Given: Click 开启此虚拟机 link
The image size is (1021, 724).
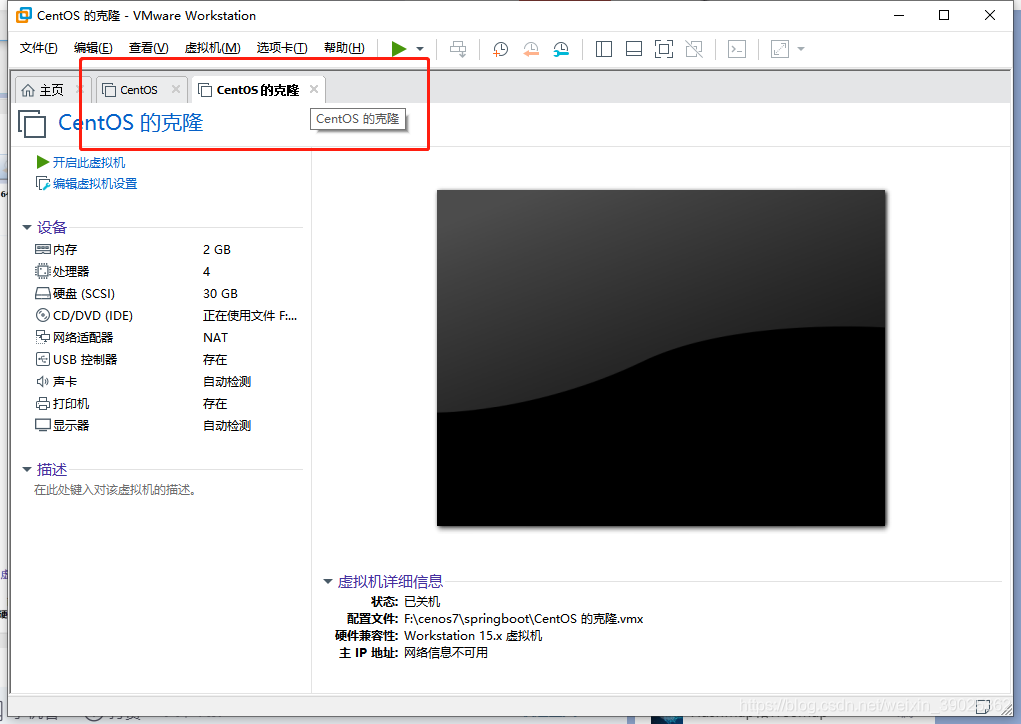Looking at the screenshot, I should (89, 163).
